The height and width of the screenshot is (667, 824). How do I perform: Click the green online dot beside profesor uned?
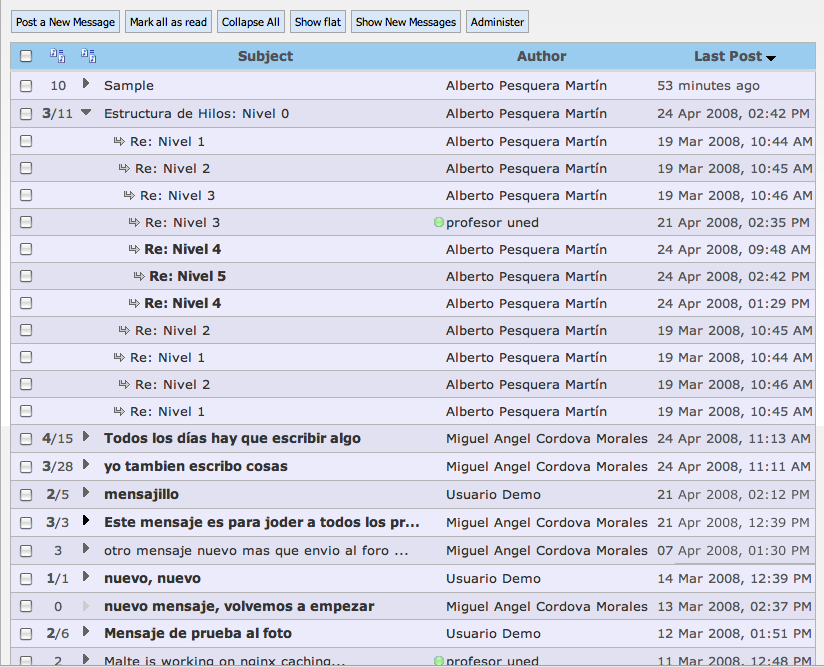pos(439,223)
